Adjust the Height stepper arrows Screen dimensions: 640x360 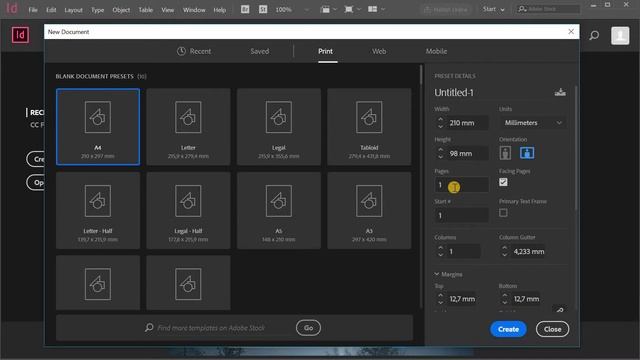coord(440,153)
